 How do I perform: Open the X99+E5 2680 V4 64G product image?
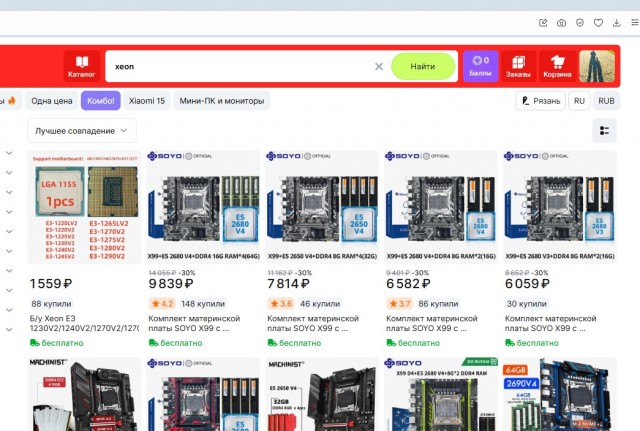(x=203, y=207)
